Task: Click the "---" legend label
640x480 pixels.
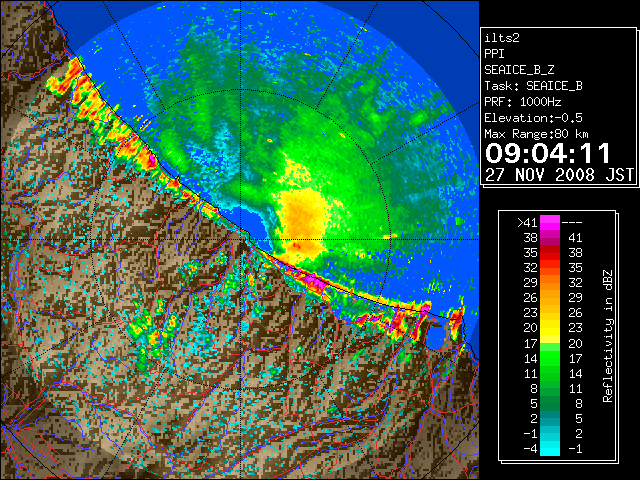Action: point(572,222)
